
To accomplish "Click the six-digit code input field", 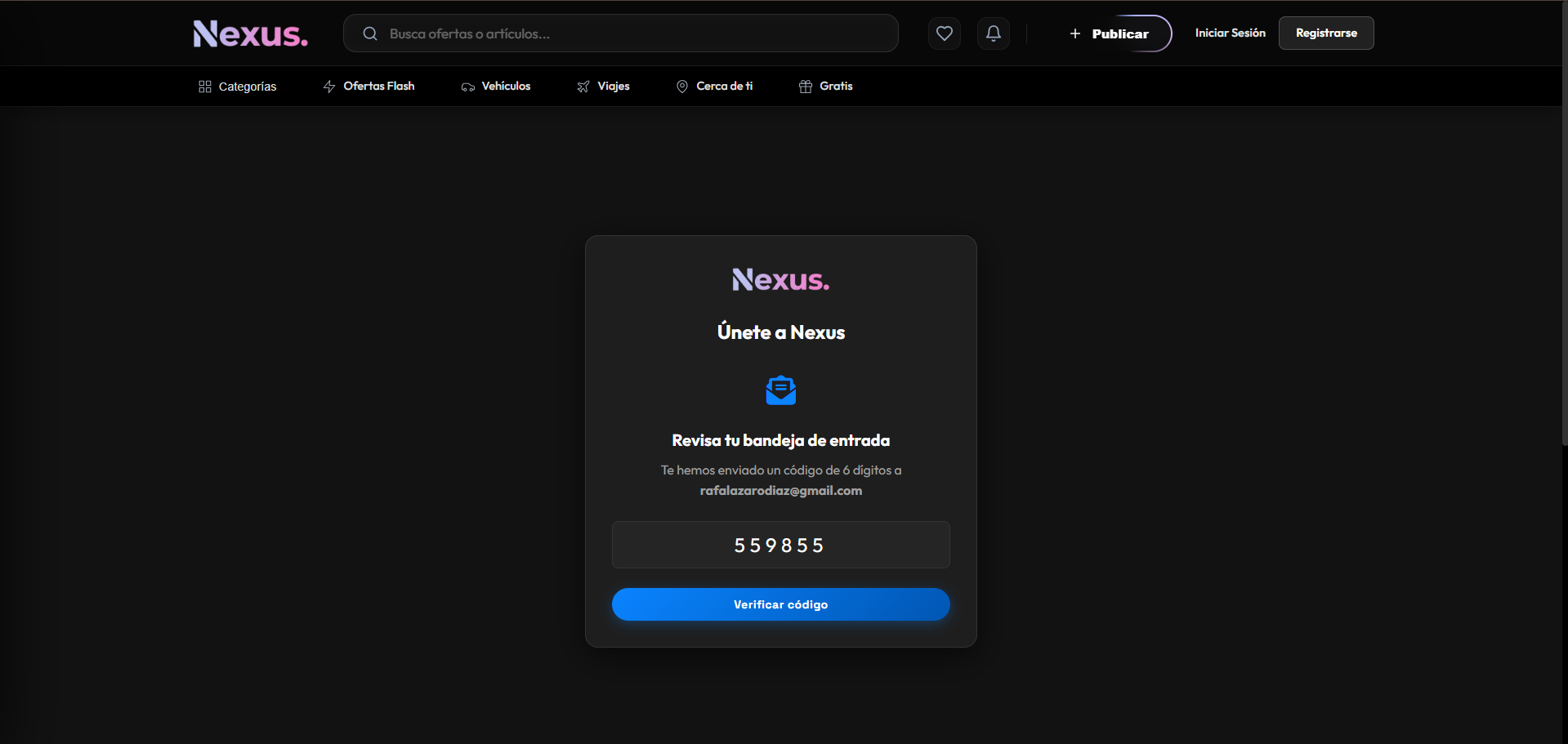I will click(x=781, y=545).
